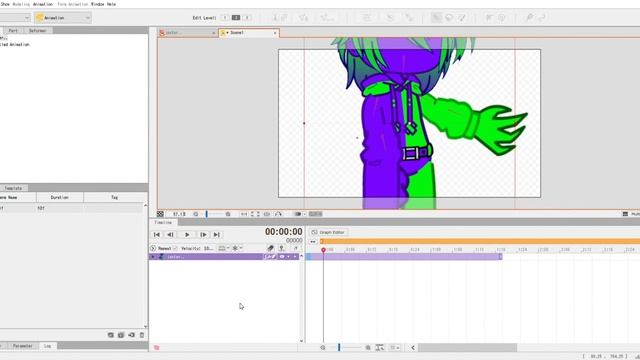
Task: Click the timeline zoom-out icon
Action: coord(323,348)
